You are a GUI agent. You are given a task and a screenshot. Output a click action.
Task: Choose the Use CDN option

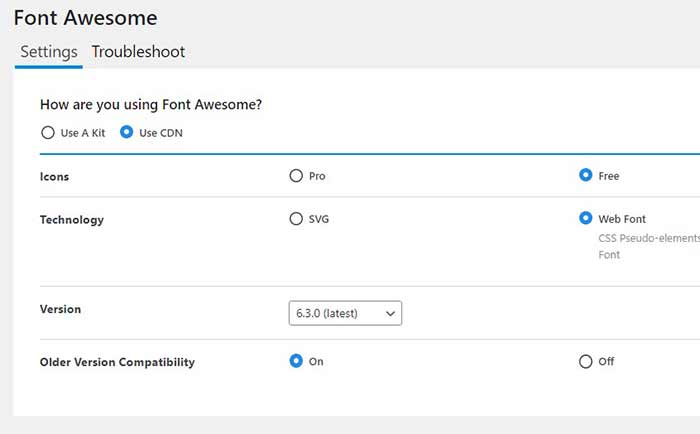click(x=126, y=133)
